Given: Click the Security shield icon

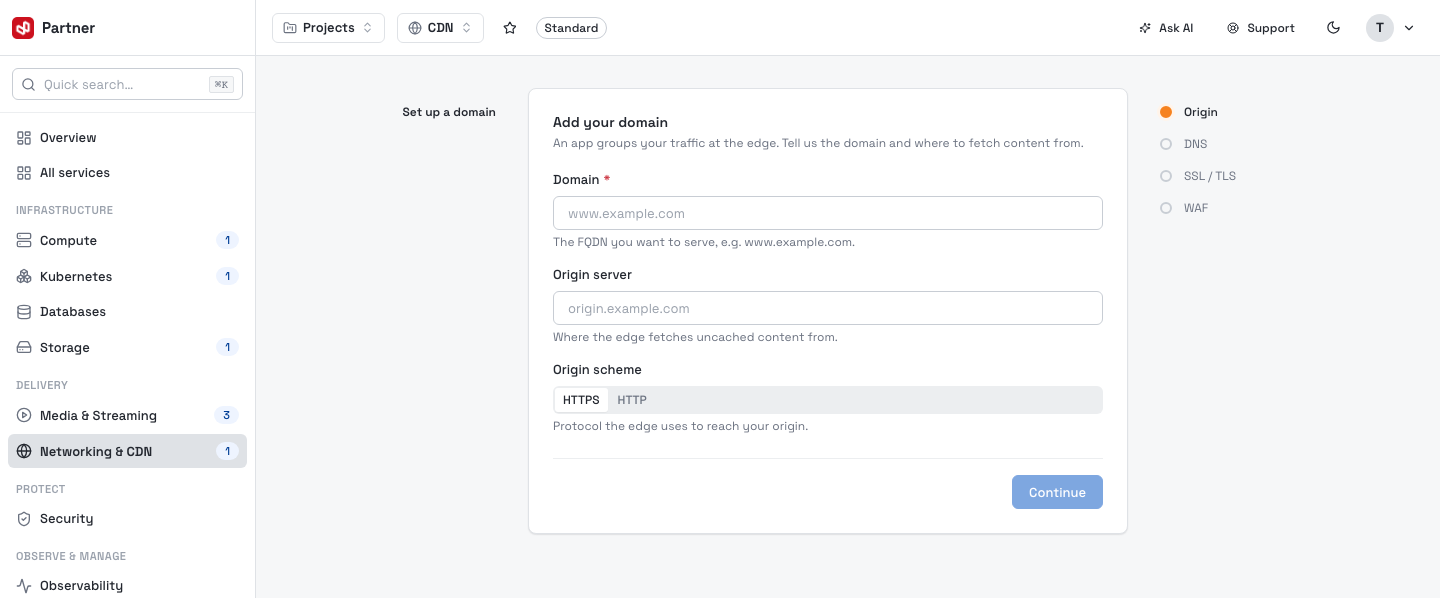Looking at the screenshot, I should pyautogui.click(x=24, y=519).
